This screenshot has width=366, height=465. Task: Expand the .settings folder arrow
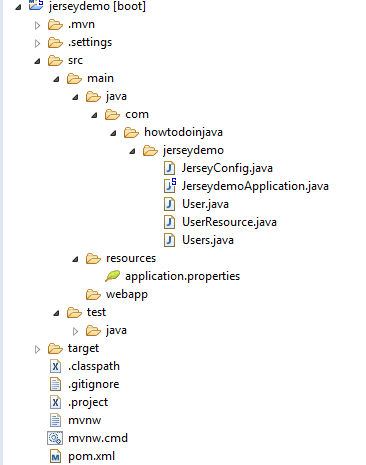[x=37, y=43]
